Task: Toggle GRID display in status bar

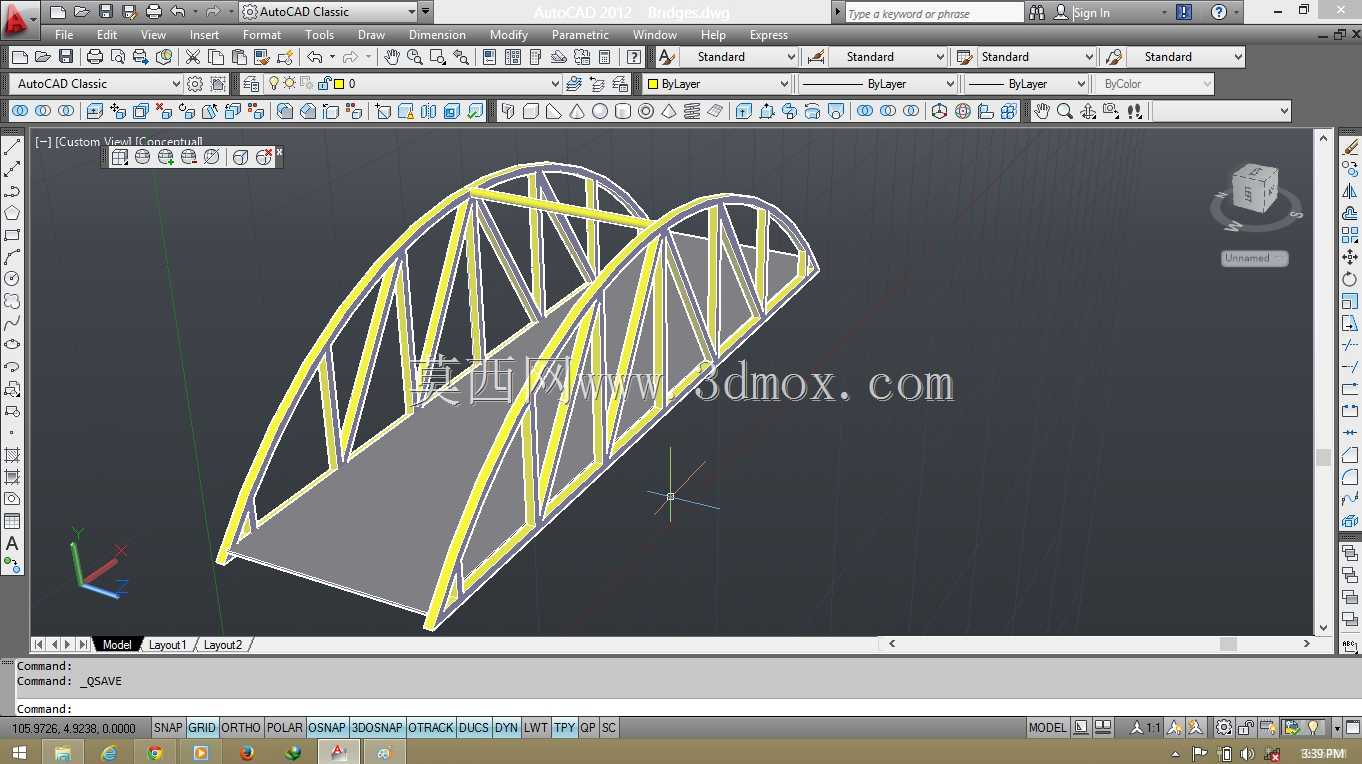Action: (x=202, y=728)
